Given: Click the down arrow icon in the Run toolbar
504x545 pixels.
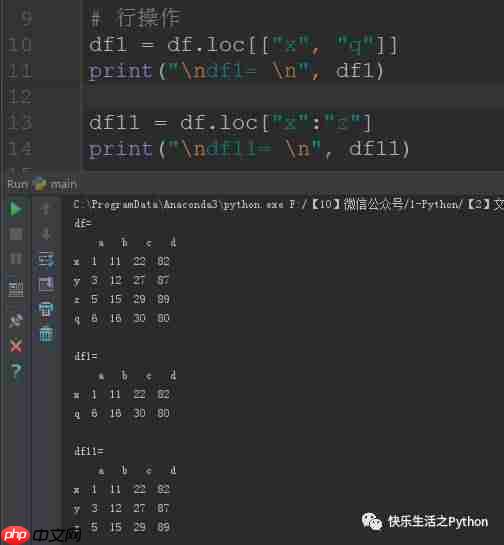Looking at the screenshot, I should 45,233.
